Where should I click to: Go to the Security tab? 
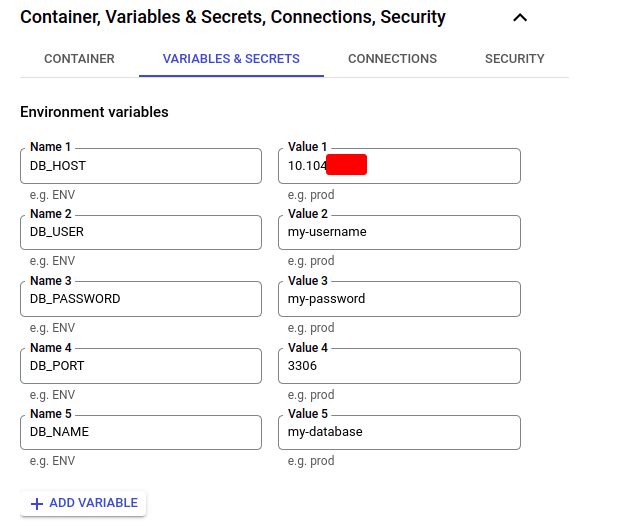(x=514, y=59)
